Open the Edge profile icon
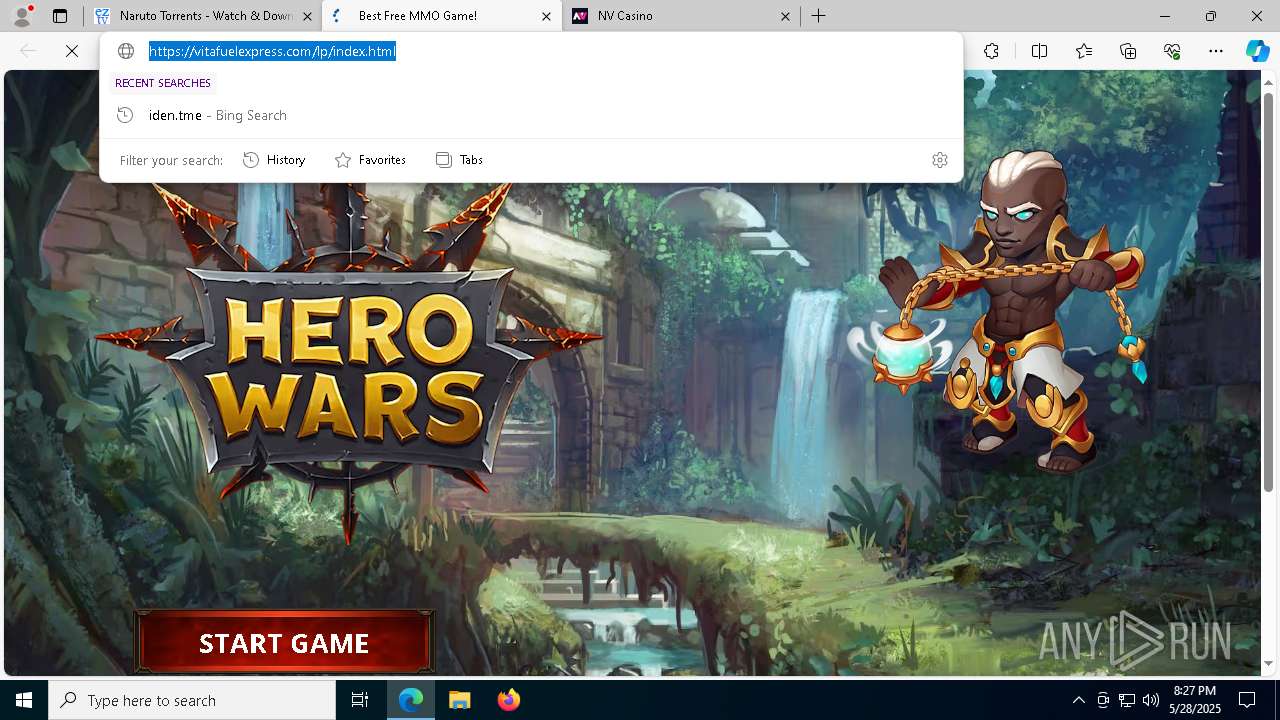Viewport: 1280px width, 720px height. coord(22,16)
